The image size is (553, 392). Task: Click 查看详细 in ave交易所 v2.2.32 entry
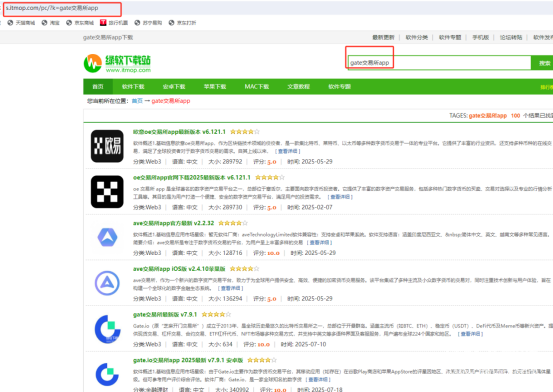(x=319, y=242)
